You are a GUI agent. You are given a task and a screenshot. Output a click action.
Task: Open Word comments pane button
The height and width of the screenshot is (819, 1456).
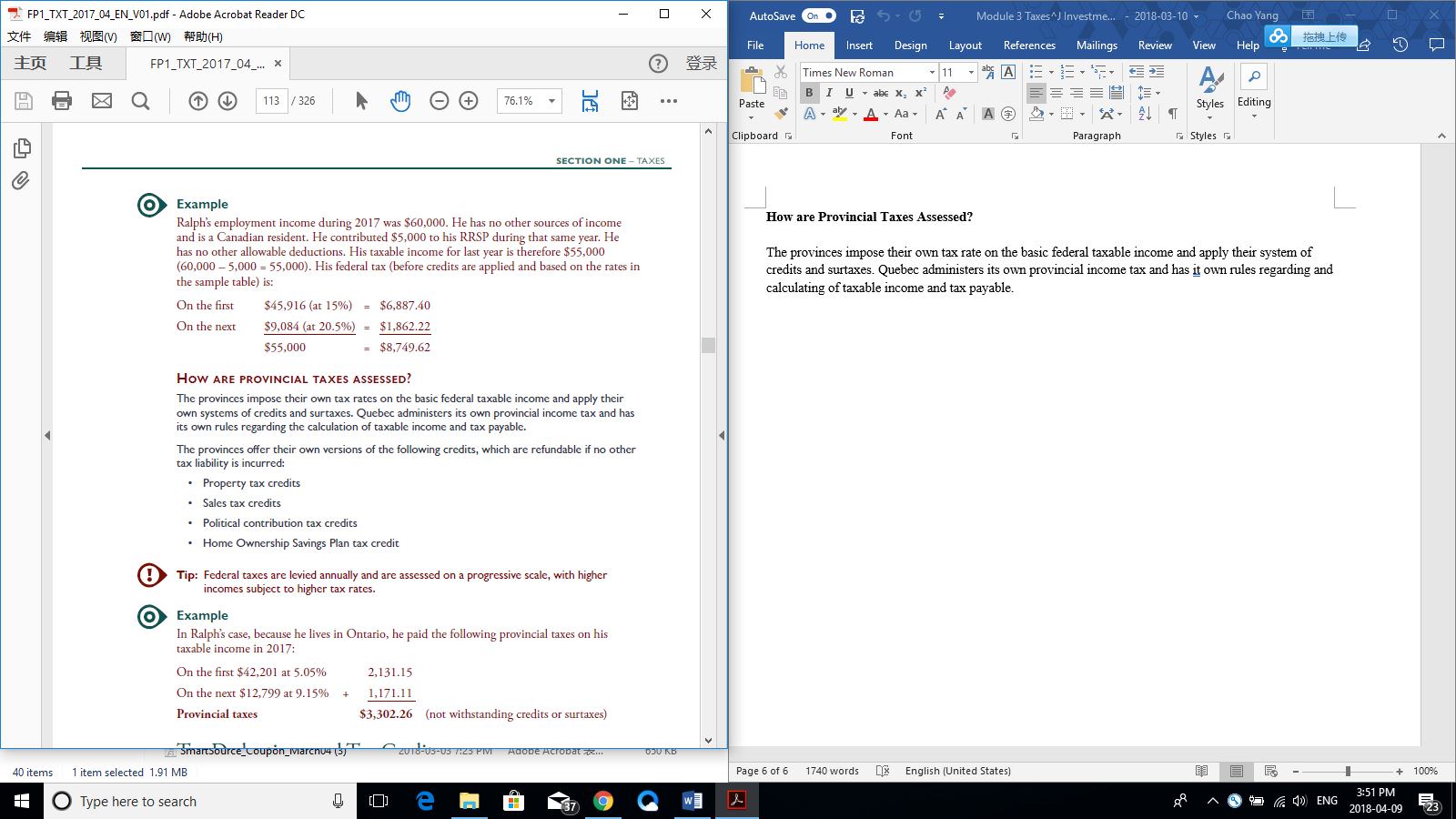[x=1437, y=45]
